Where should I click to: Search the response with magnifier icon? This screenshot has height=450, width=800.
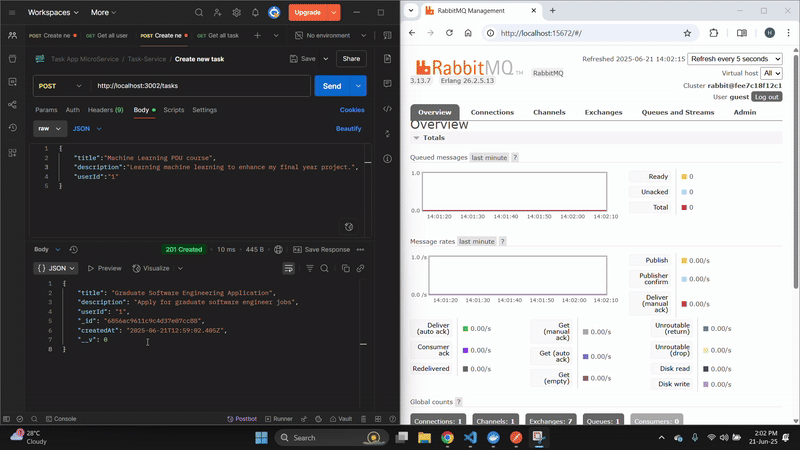coord(325,268)
